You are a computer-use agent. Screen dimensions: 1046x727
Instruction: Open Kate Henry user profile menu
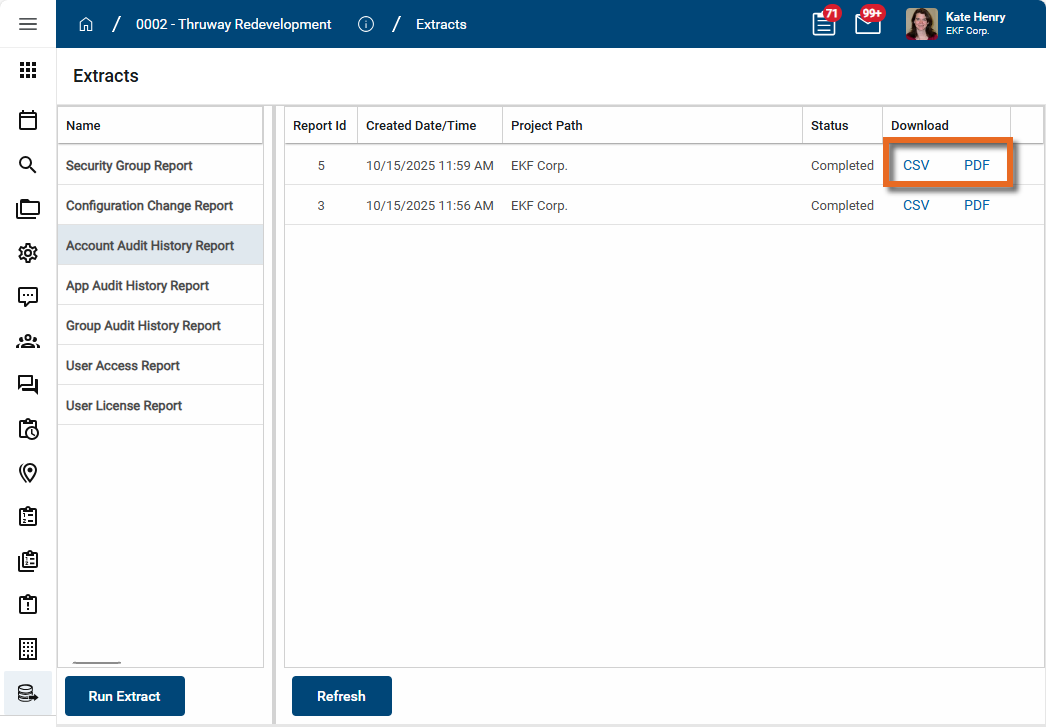point(955,24)
